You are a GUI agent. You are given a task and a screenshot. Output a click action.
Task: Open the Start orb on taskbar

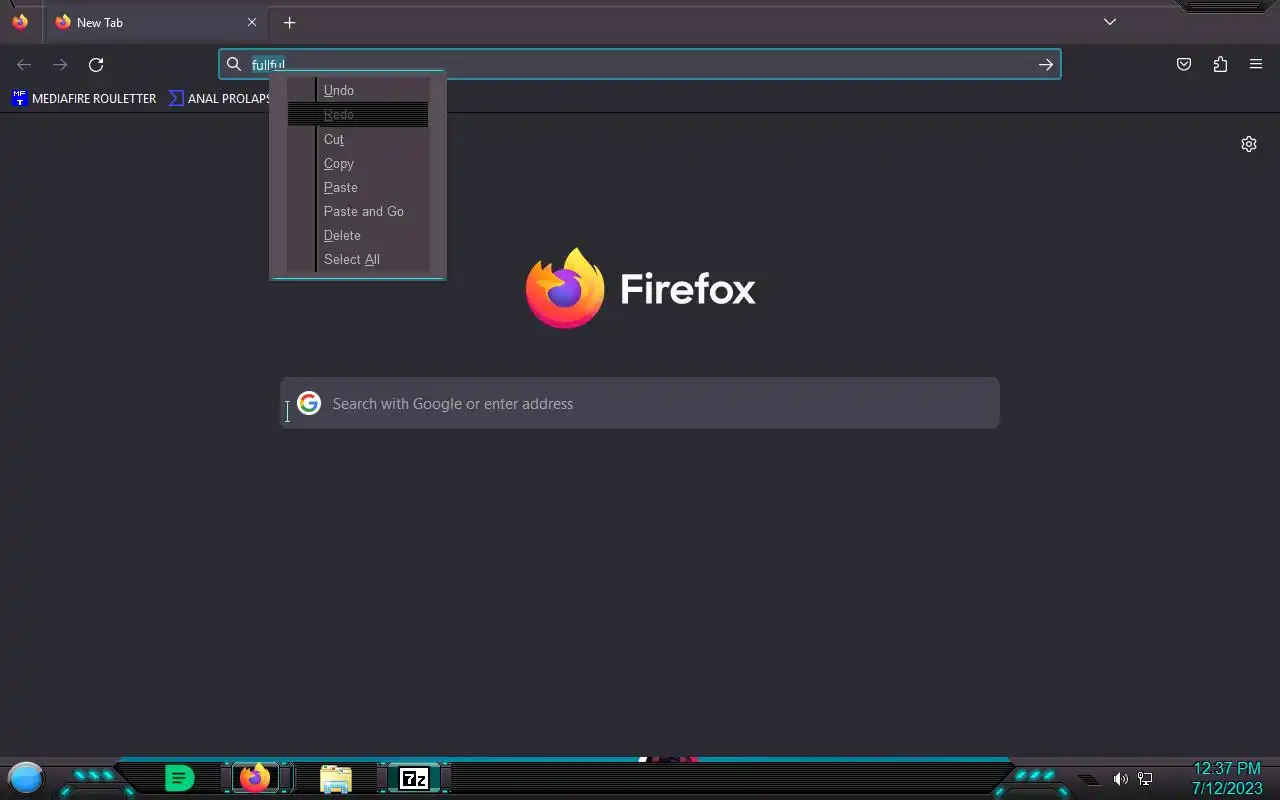coord(26,777)
